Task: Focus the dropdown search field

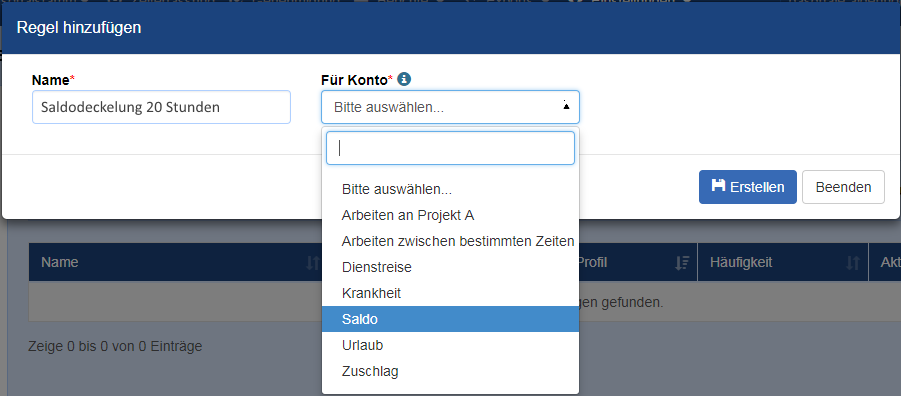Action: click(x=450, y=148)
